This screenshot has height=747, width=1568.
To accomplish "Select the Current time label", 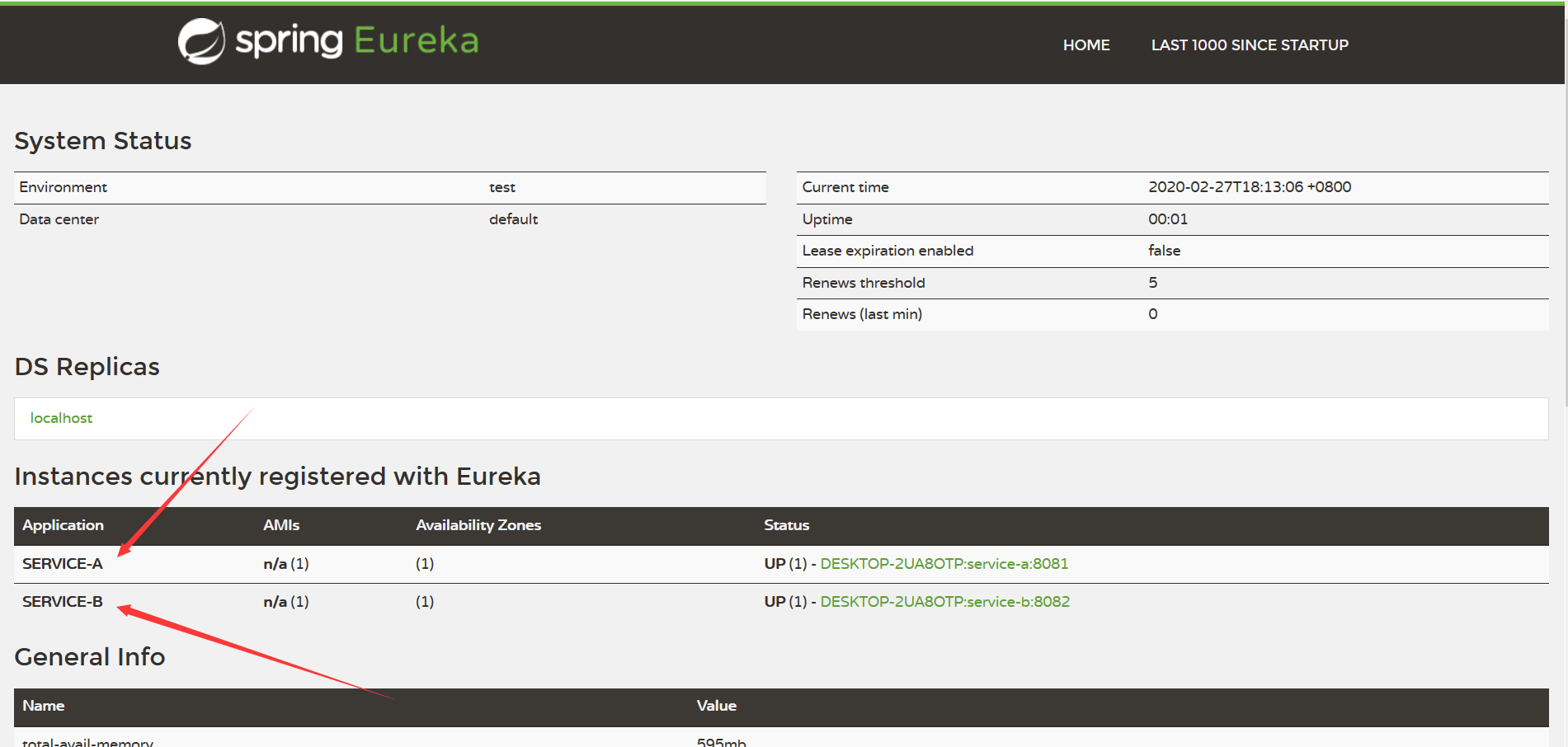I will pos(845,187).
